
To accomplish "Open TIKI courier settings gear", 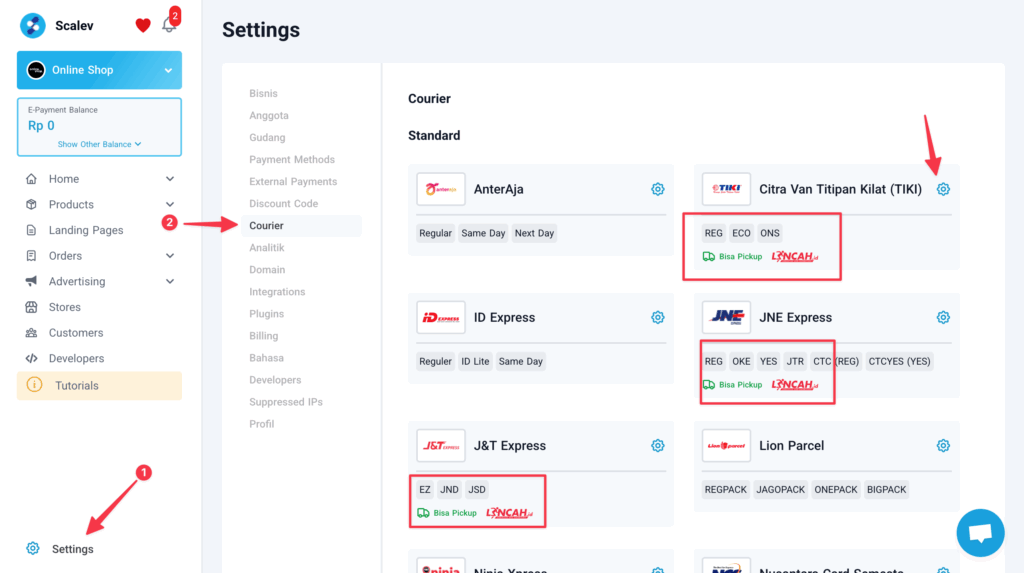I will 943,189.
